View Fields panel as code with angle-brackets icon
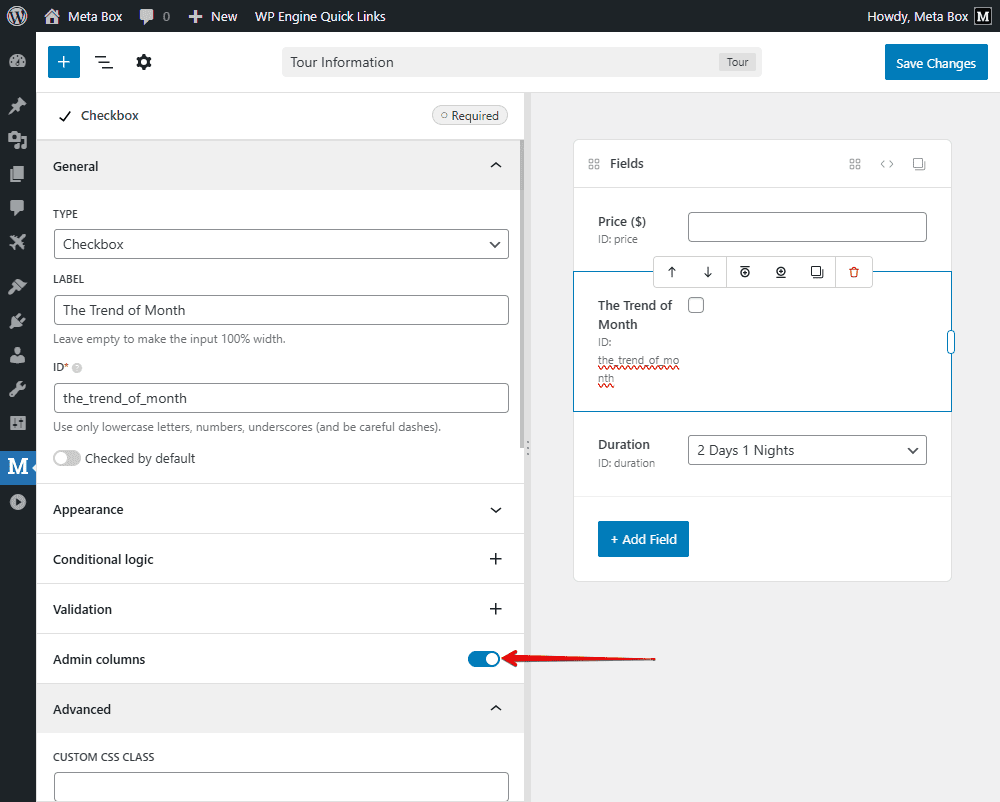The width and height of the screenshot is (1000, 802). 887,163
